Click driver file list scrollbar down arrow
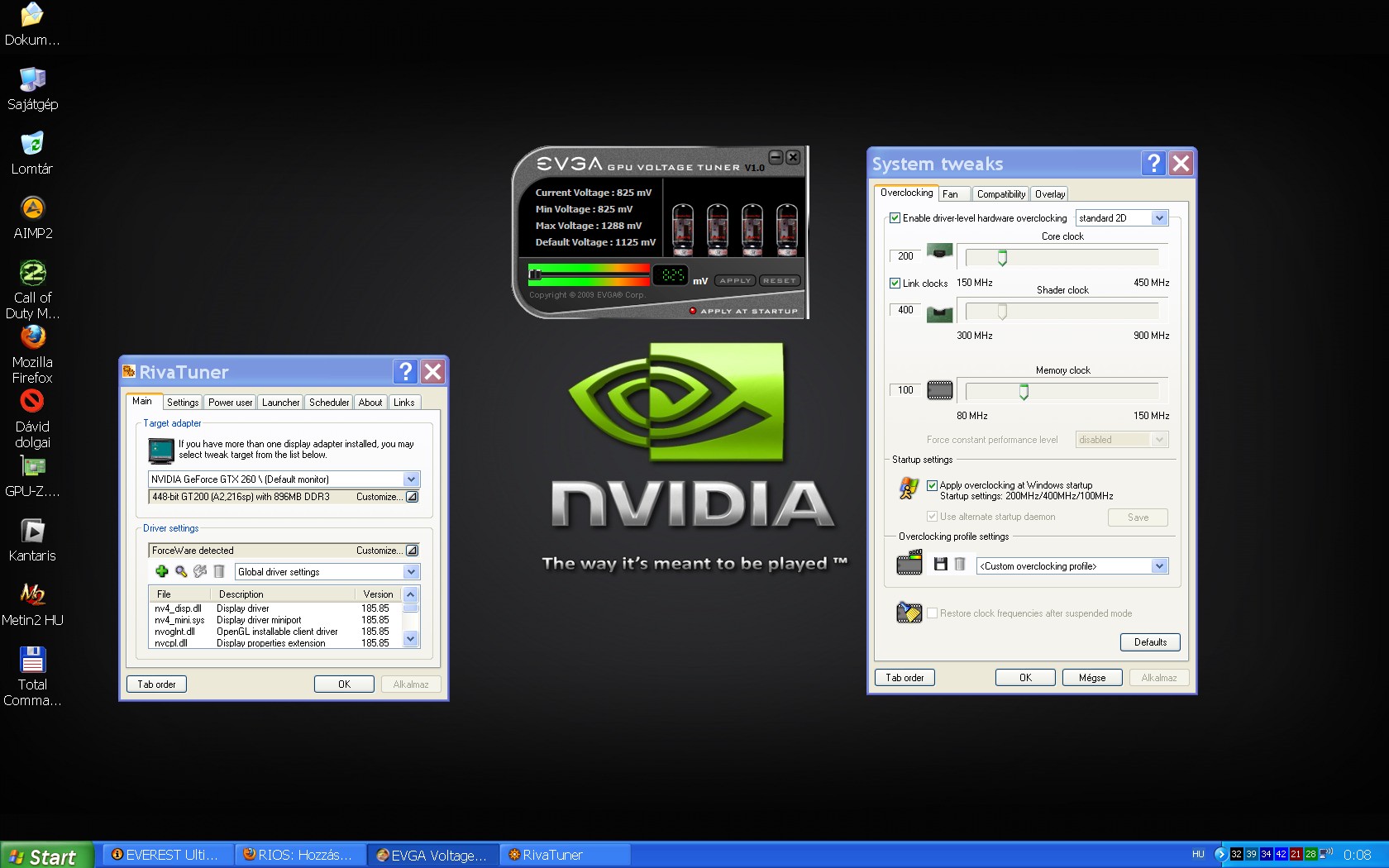The image size is (1389, 868). click(x=410, y=639)
